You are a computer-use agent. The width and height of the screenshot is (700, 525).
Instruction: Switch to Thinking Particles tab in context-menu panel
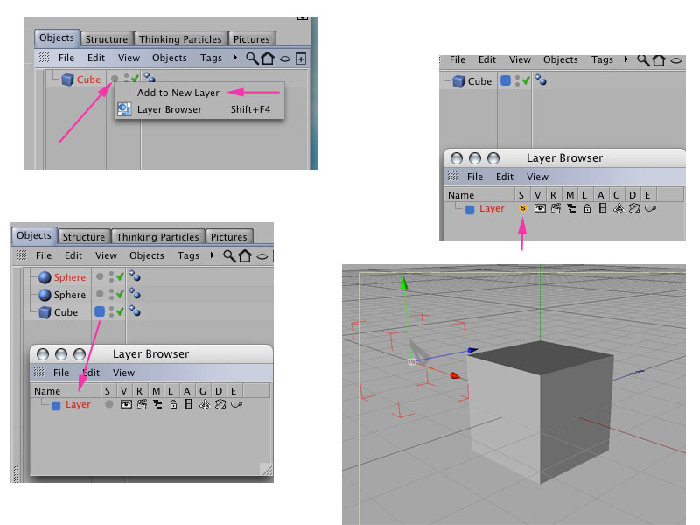(180, 39)
